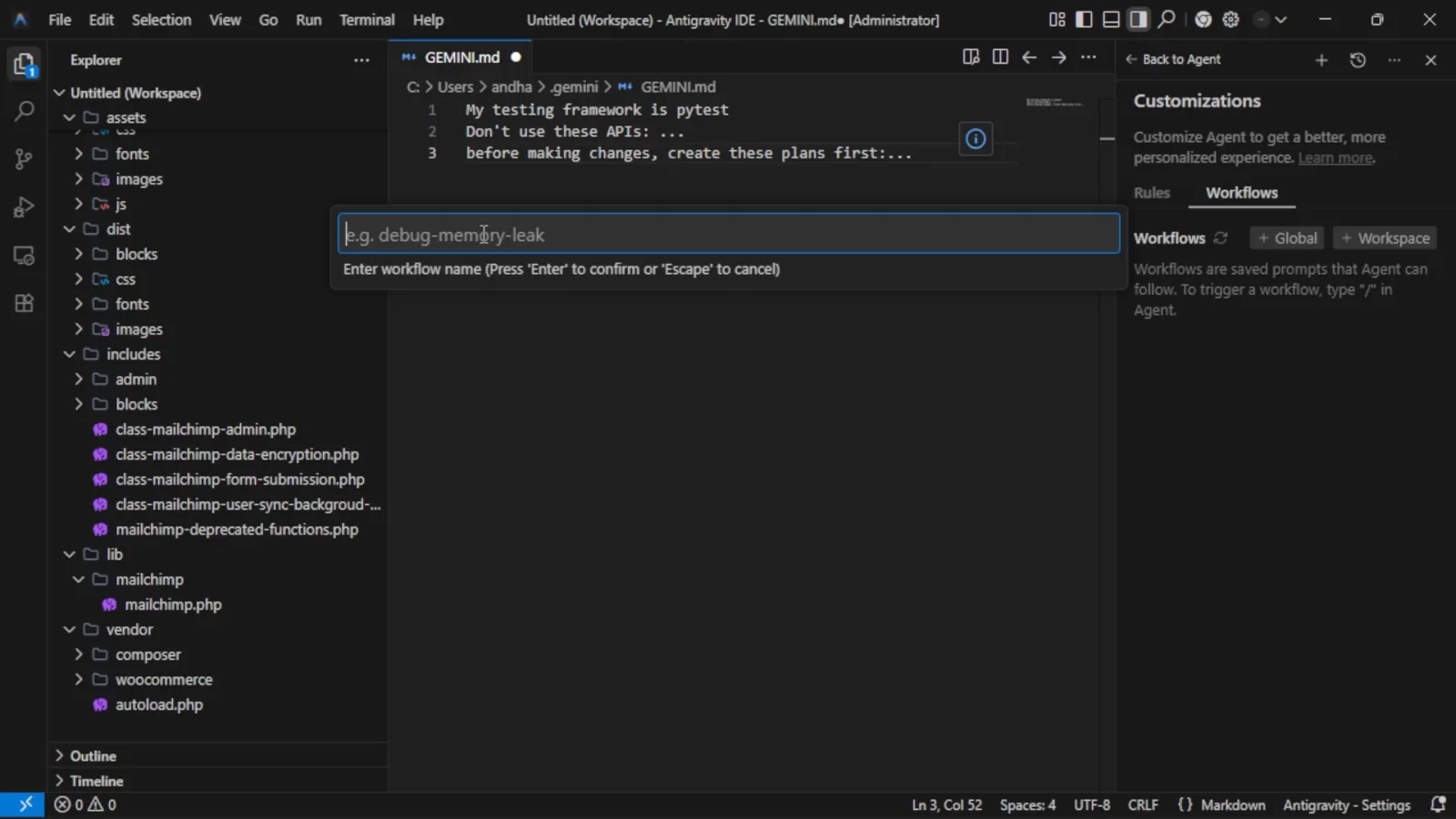Image resolution: width=1456 pixels, height=819 pixels.
Task: Open the Explorer view in activity bar
Action: 24,65
